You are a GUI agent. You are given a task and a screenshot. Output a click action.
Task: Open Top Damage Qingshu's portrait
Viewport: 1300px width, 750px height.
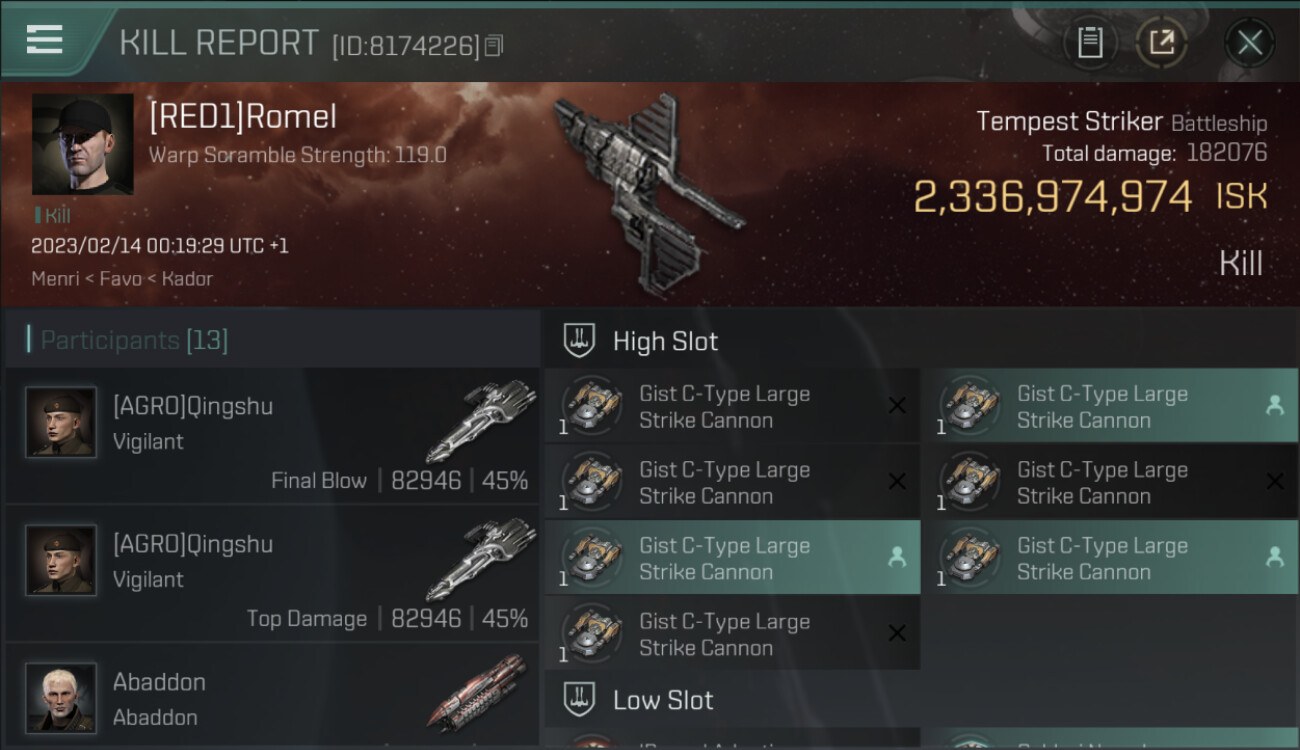(61, 560)
